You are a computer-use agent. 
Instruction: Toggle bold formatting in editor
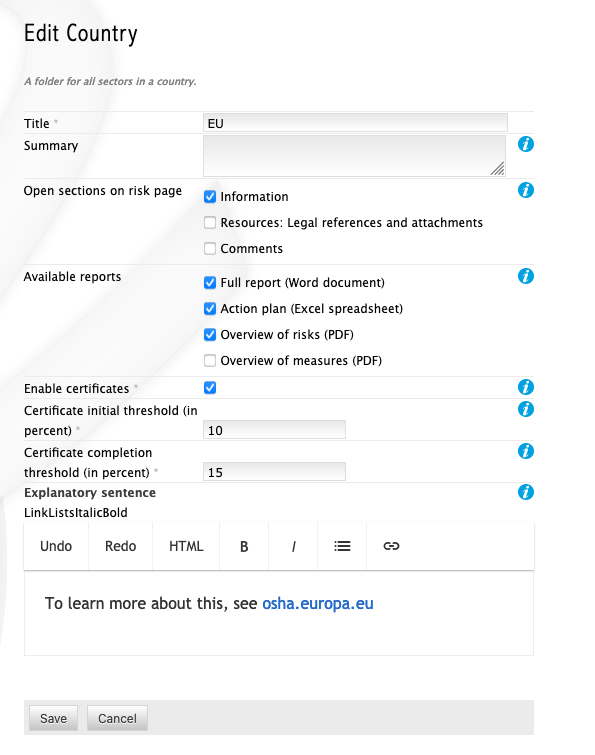point(244,546)
